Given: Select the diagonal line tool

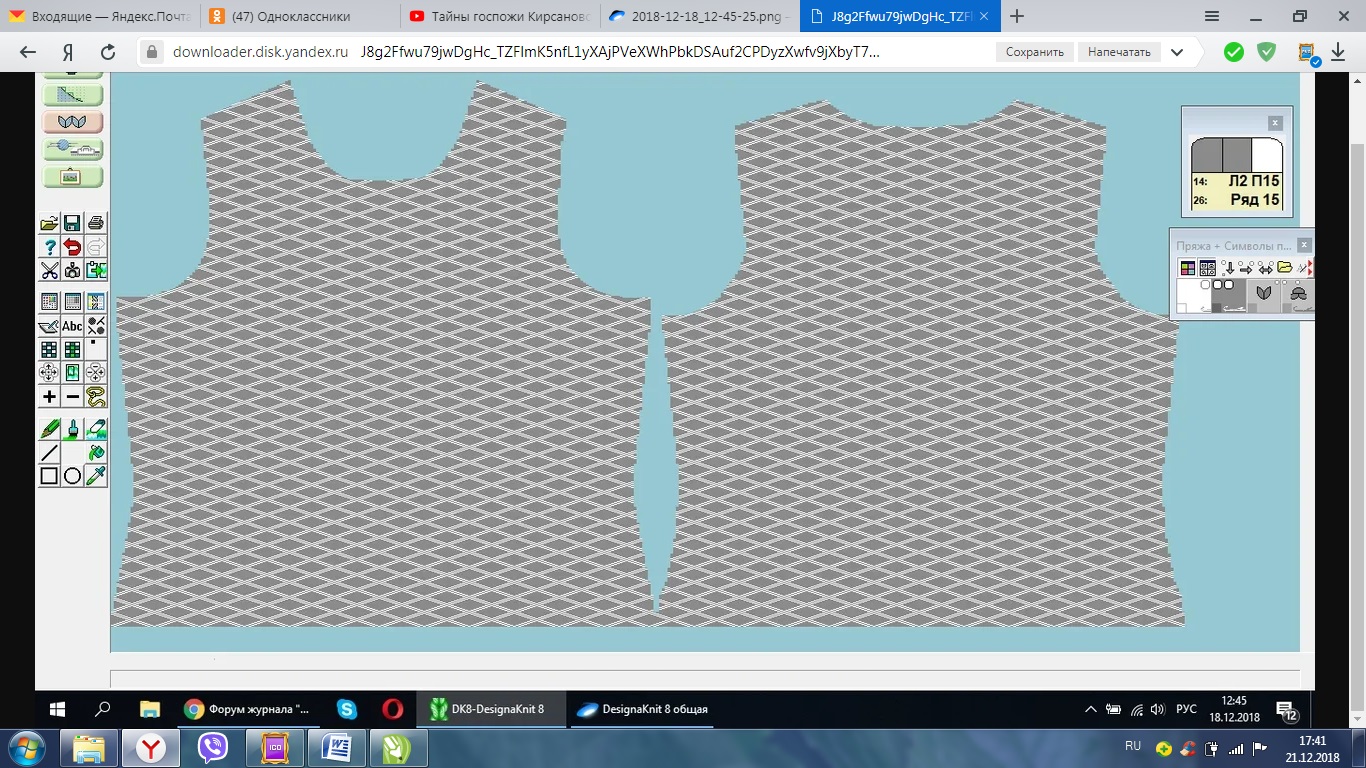Looking at the screenshot, I should 49,453.
